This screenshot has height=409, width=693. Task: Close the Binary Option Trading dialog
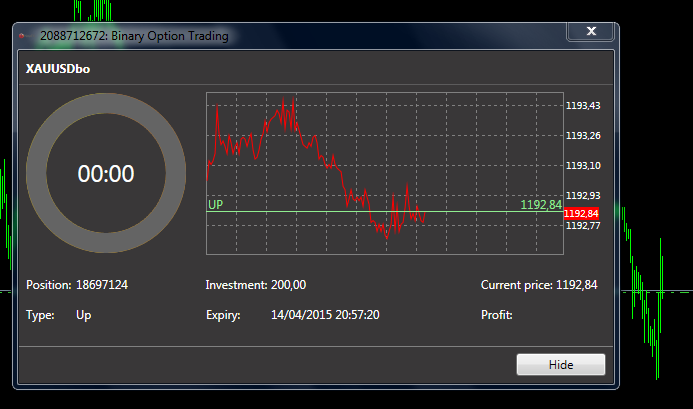[x=590, y=31]
